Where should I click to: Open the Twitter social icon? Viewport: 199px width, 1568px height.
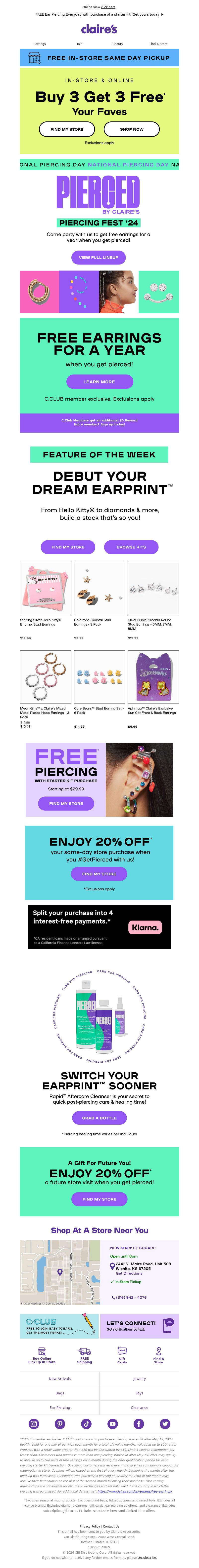[165, 1424]
